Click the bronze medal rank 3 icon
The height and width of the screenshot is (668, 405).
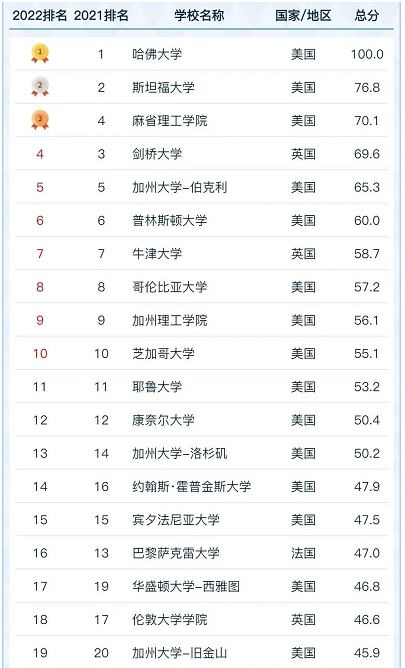tap(40, 120)
